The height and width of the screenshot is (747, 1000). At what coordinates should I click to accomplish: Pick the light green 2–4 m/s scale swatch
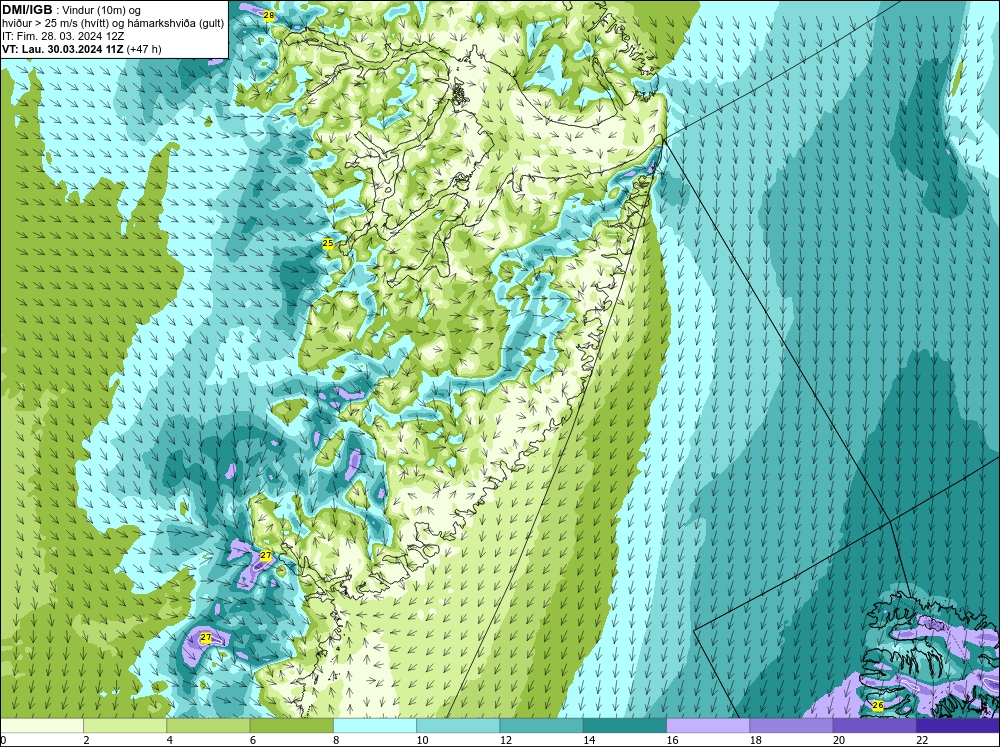(125, 725)
